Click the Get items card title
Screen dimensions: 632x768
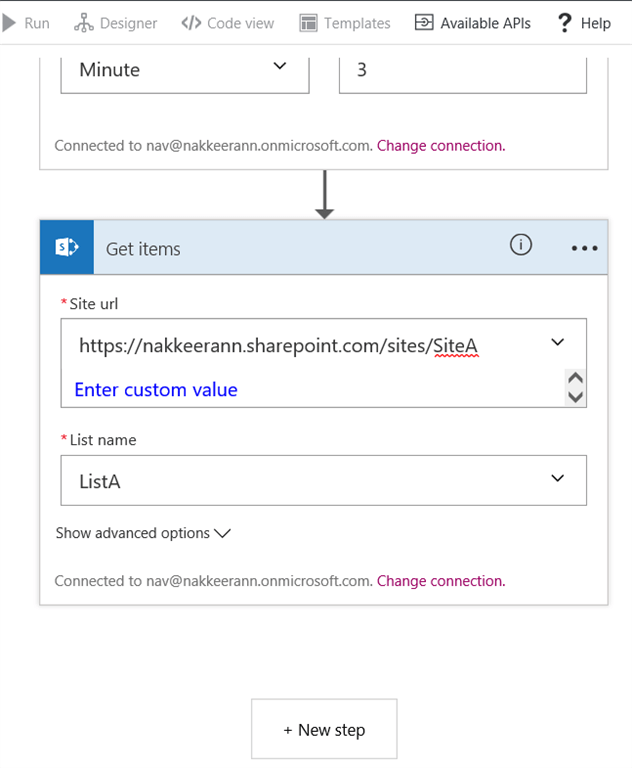(143, 249)
